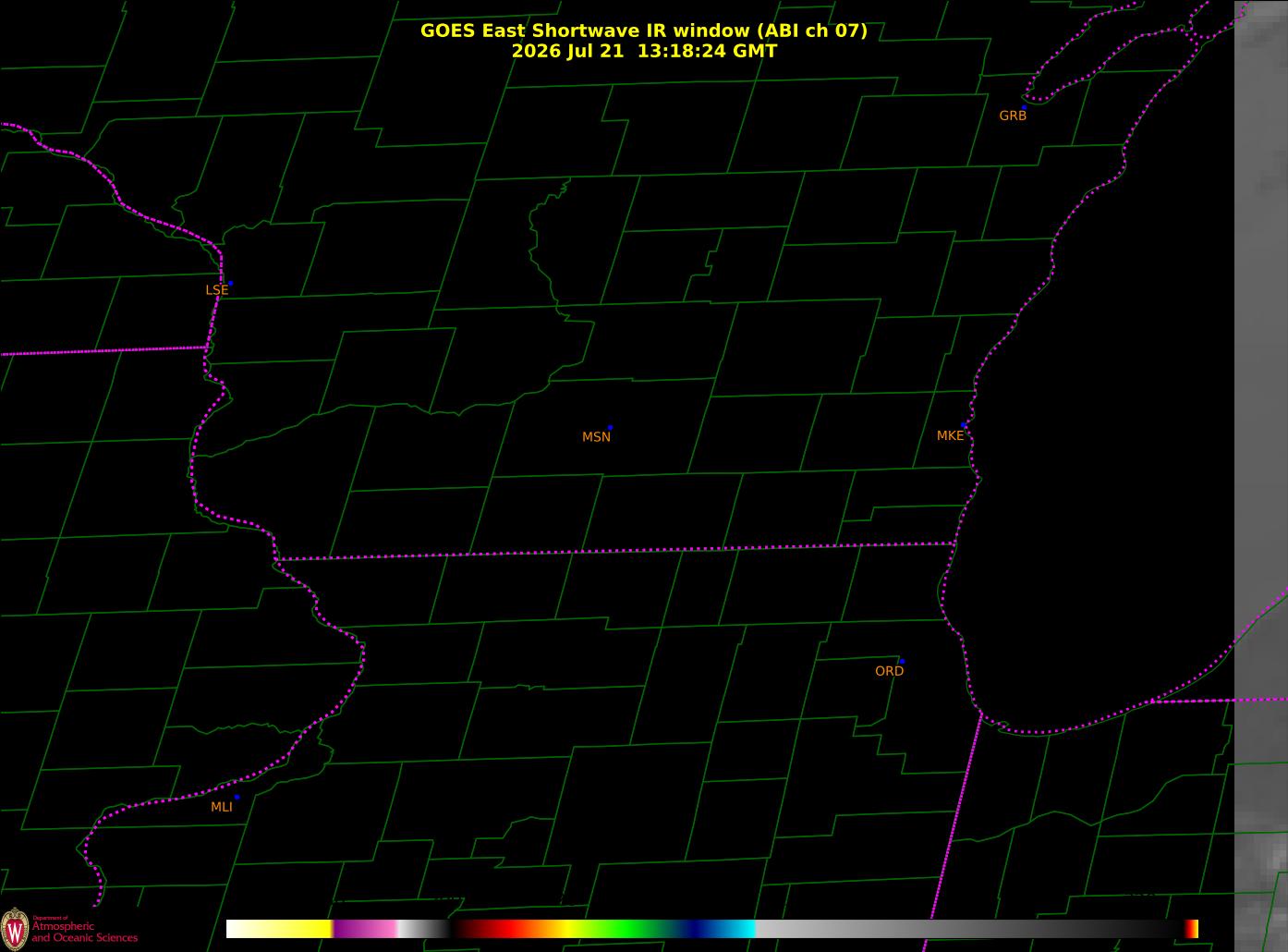Click the blue station dot at LSE
Image resolution: width=1288 pixels, height=952 pixels.
point(230,283)
